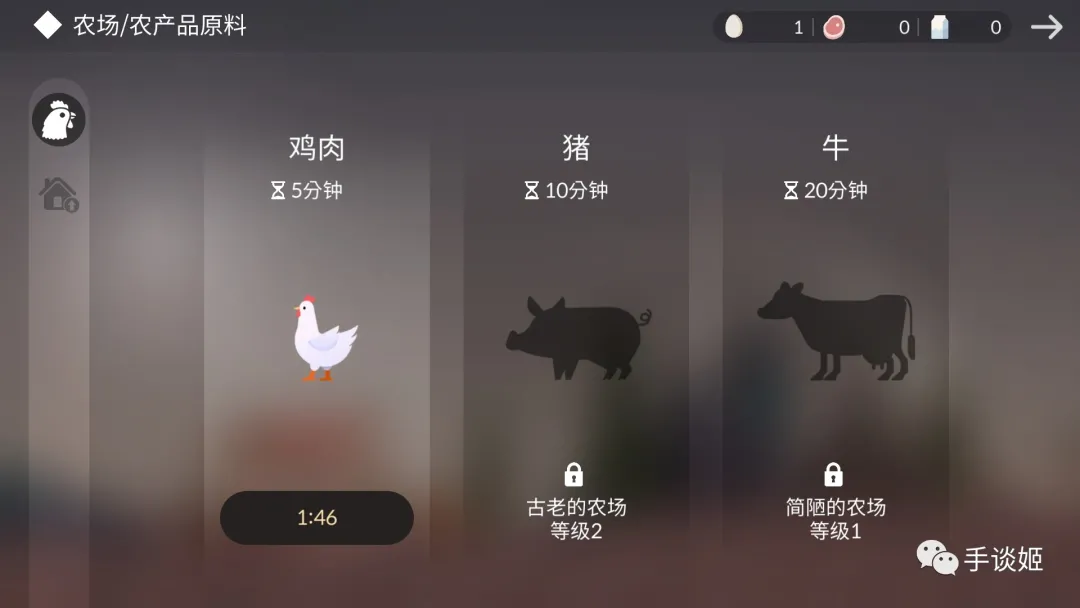The width and height of the screenshot is (1080, 608).
Task: Tap the lock icon under pig
Action: click(x=574, y=474)
